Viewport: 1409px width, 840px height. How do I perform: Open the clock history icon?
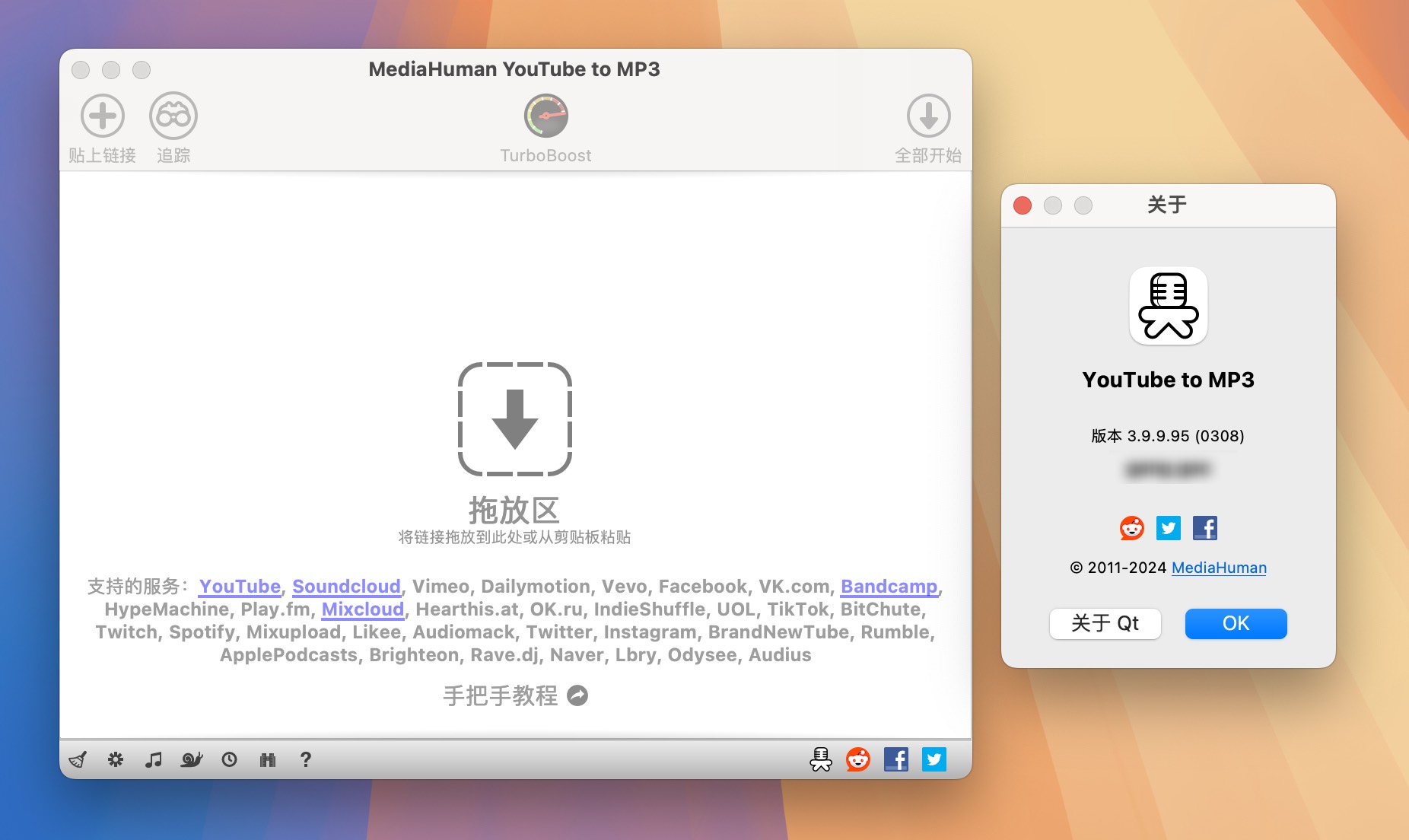pos(230,759)
